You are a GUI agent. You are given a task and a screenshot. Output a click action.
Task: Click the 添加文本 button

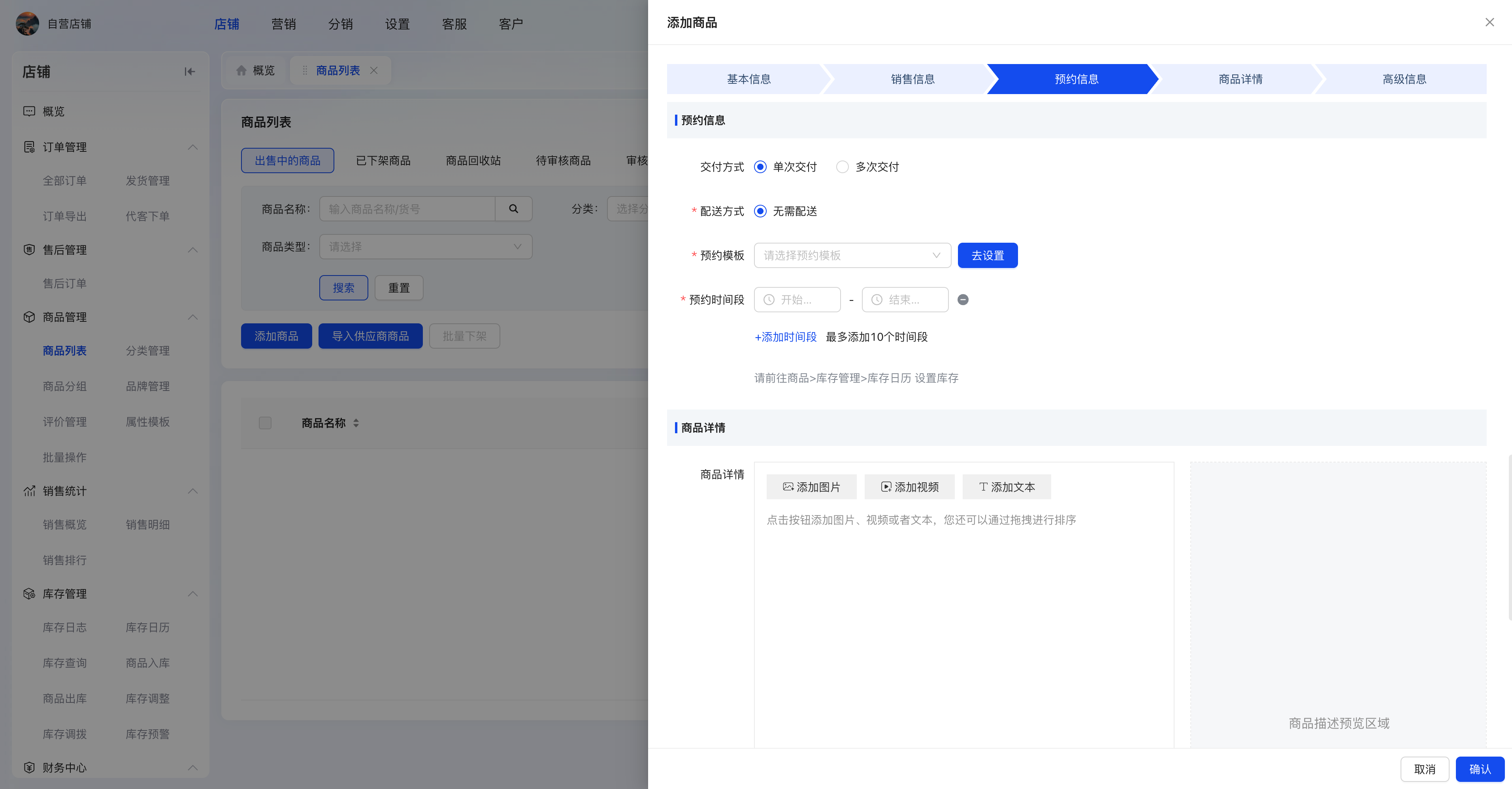tap(1007, 487)
